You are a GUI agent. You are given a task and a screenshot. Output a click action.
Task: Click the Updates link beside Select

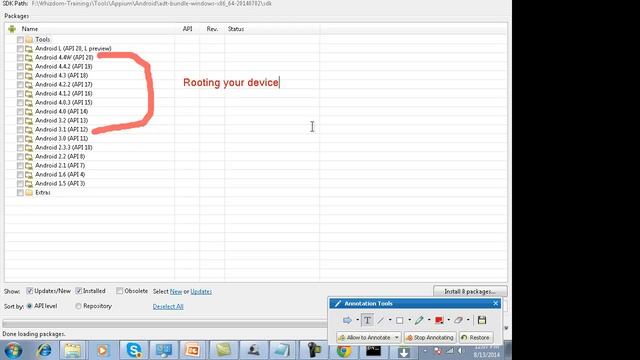pyautogui.click(x=201, y=291)
